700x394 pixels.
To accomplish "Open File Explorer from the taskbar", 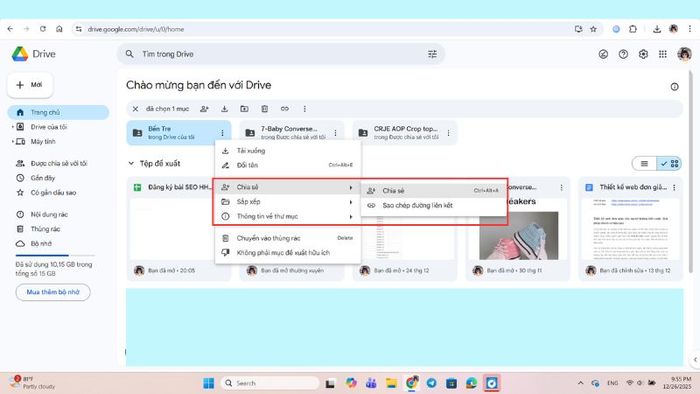I will (x=392, y=383).
